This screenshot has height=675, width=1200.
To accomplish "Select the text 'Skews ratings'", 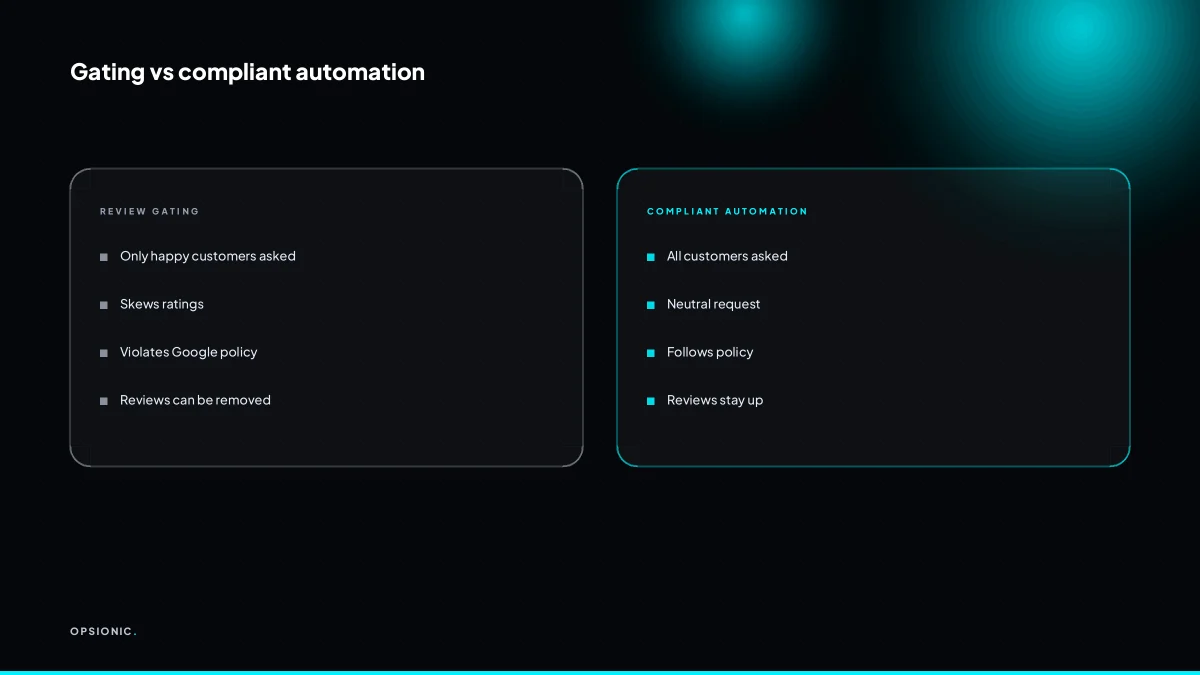I will click(162, 304).
